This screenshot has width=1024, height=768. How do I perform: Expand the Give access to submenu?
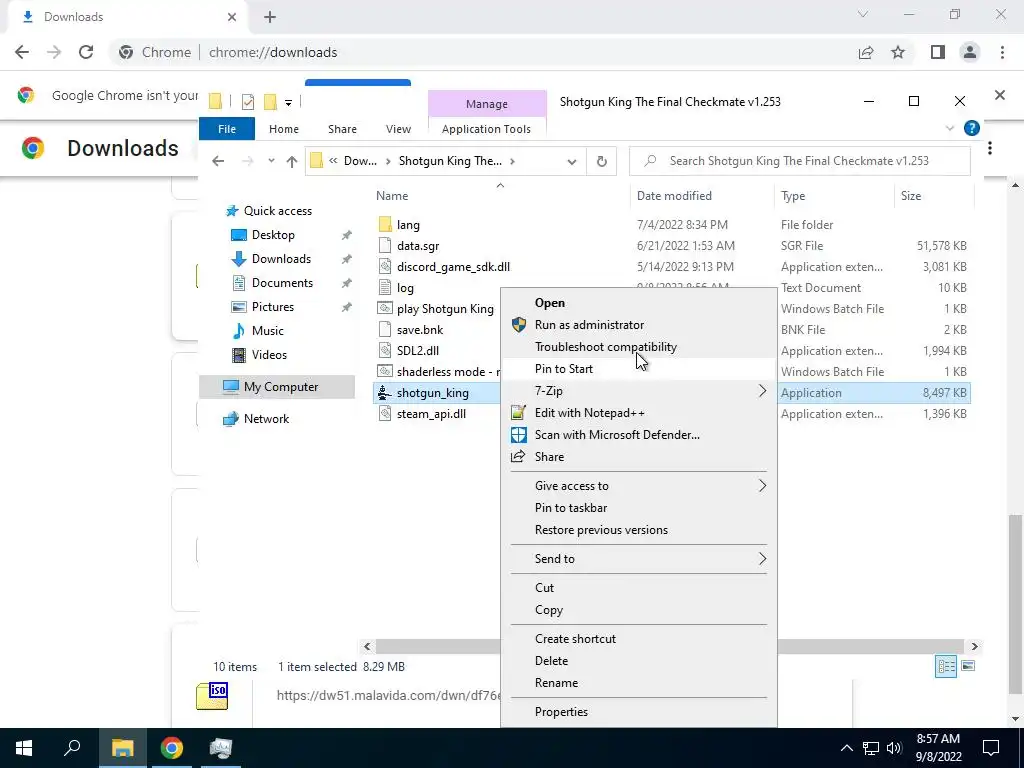639,486
